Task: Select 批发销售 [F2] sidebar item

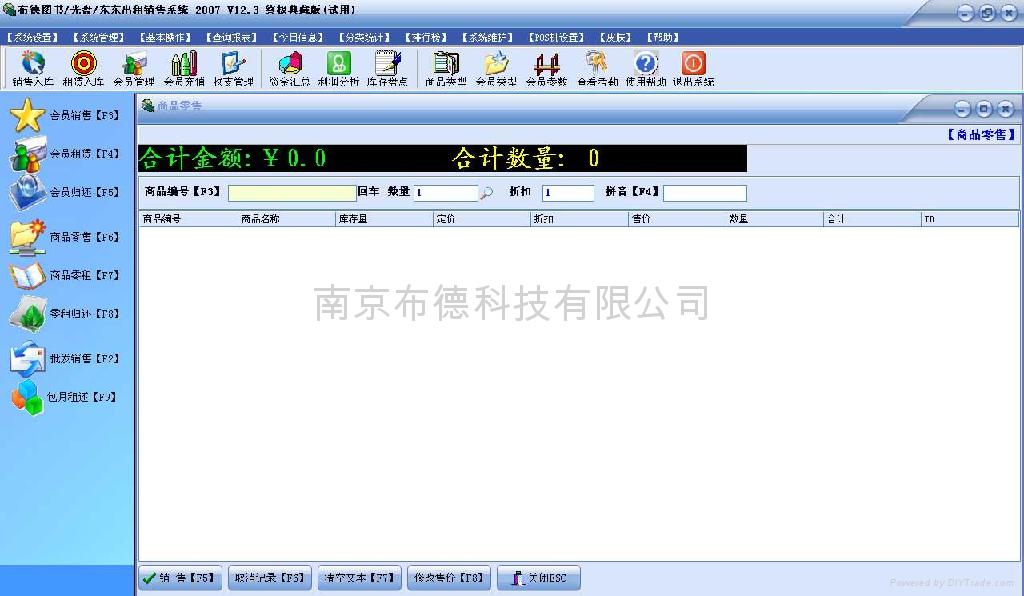Action: coord(65,358)
